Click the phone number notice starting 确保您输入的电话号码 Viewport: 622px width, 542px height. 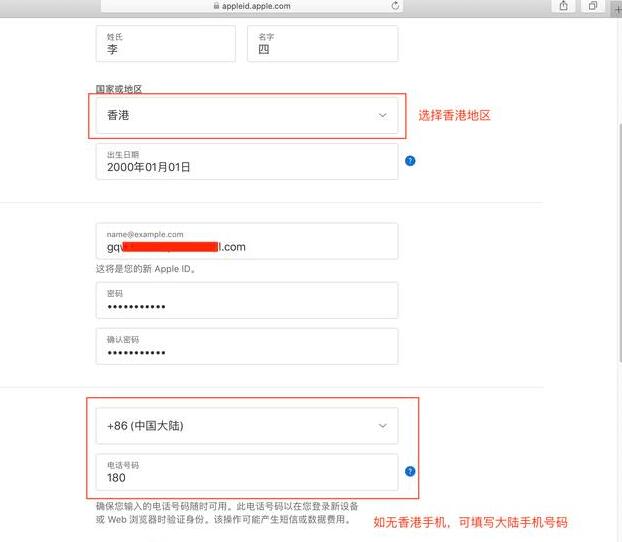[227, 513]
